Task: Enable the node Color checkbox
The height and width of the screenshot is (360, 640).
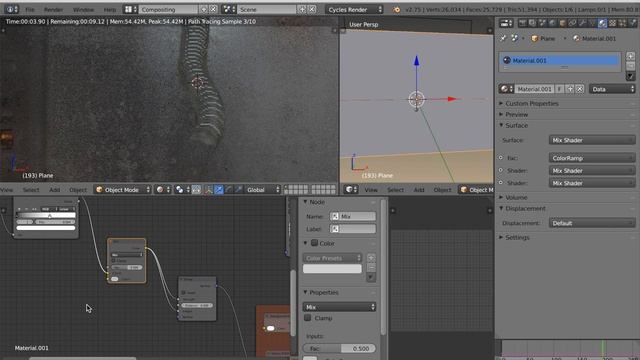Action: 314,243
